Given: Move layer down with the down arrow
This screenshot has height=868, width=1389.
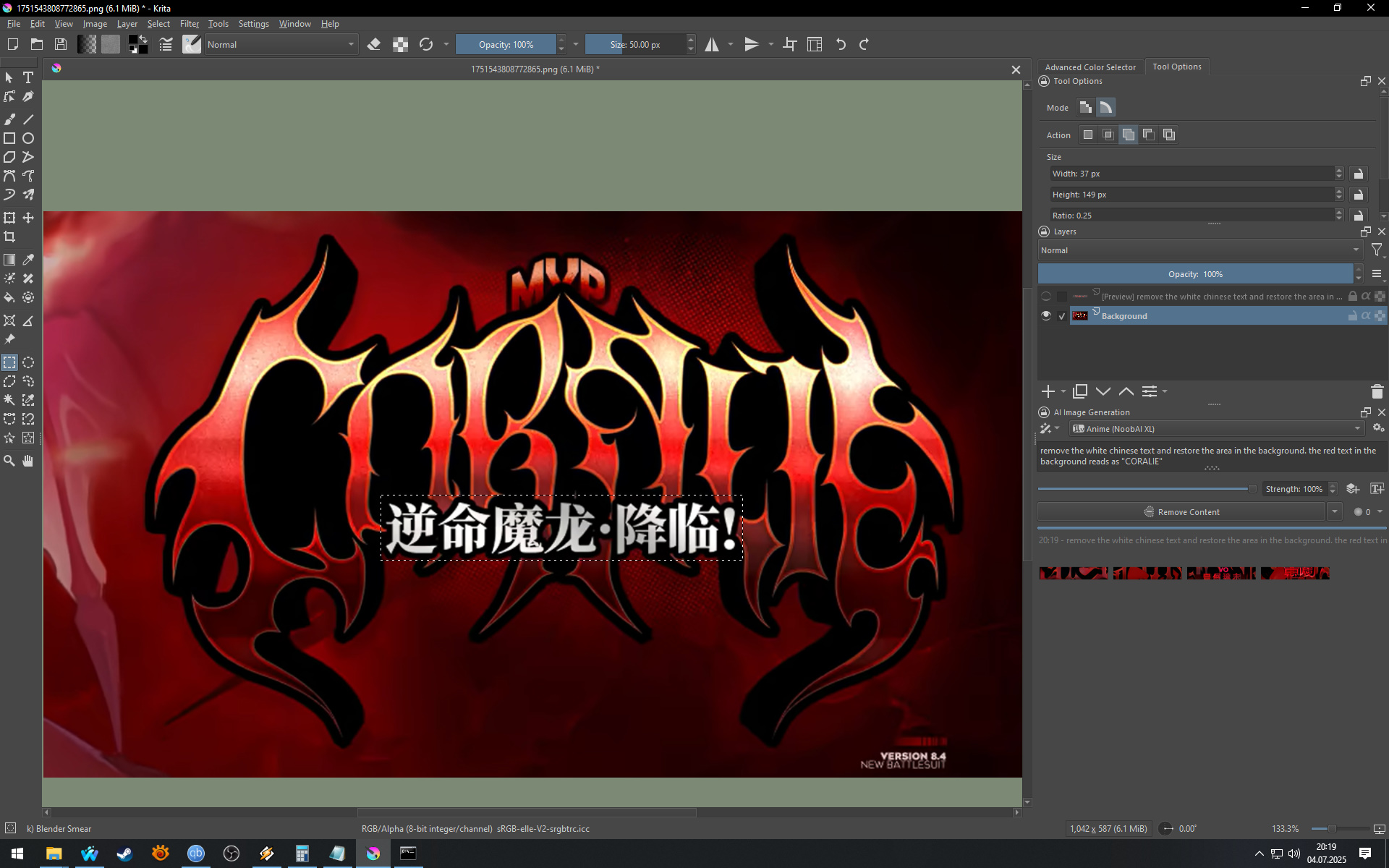Looking at the screenshot, I should pyautogui.click(x=1103, y=391).
